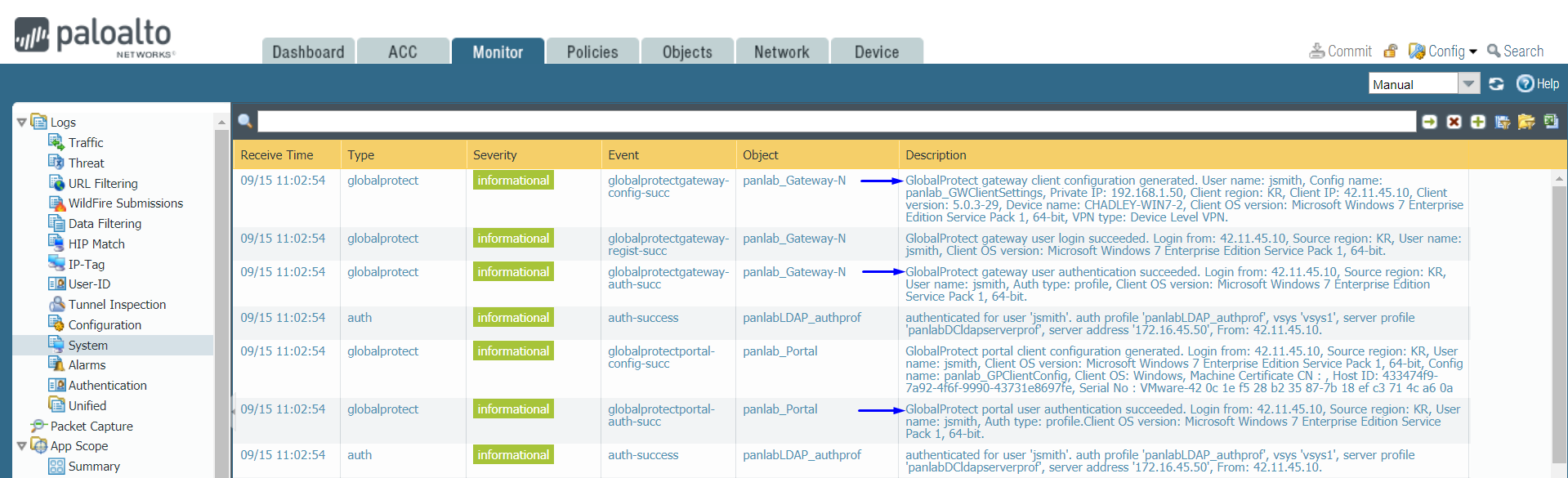Image resolution: width=1568 pixels, height=478 pixels.
Task: Click the filter search magnifier icon
Action: pos(244,122)
